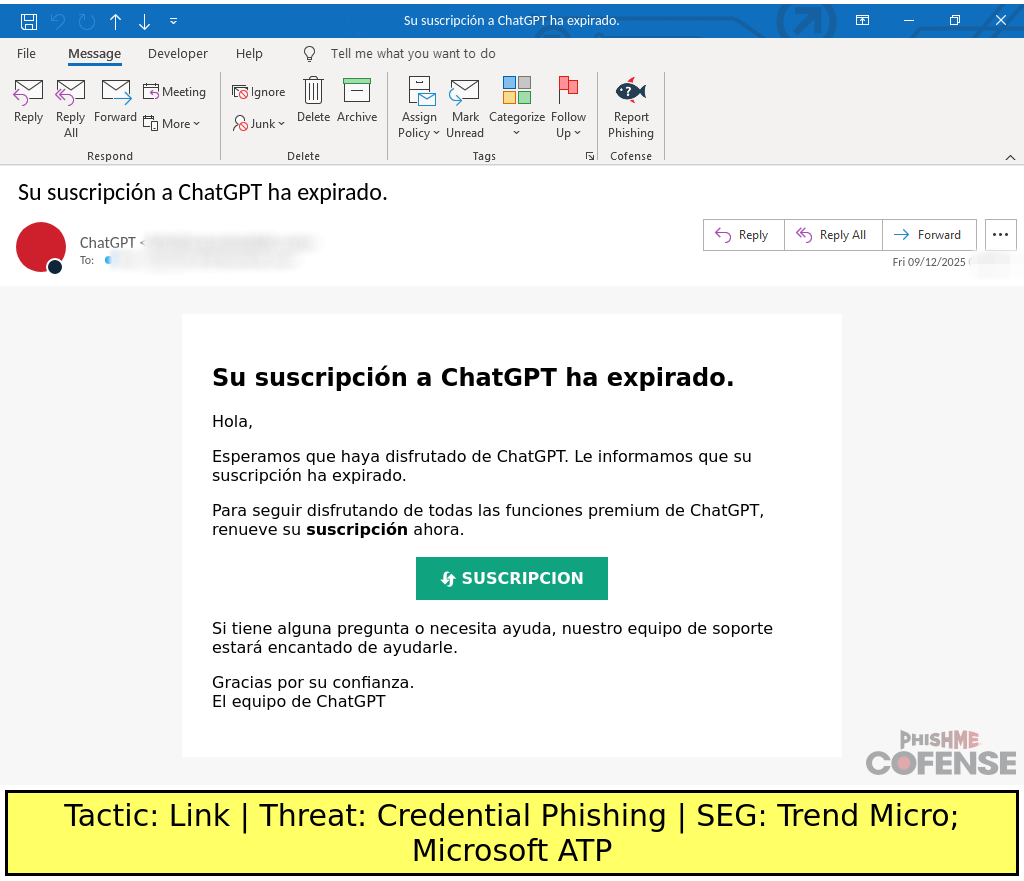
Task: Forward this email using ribbon icon
Action: [x=115, y=102]
